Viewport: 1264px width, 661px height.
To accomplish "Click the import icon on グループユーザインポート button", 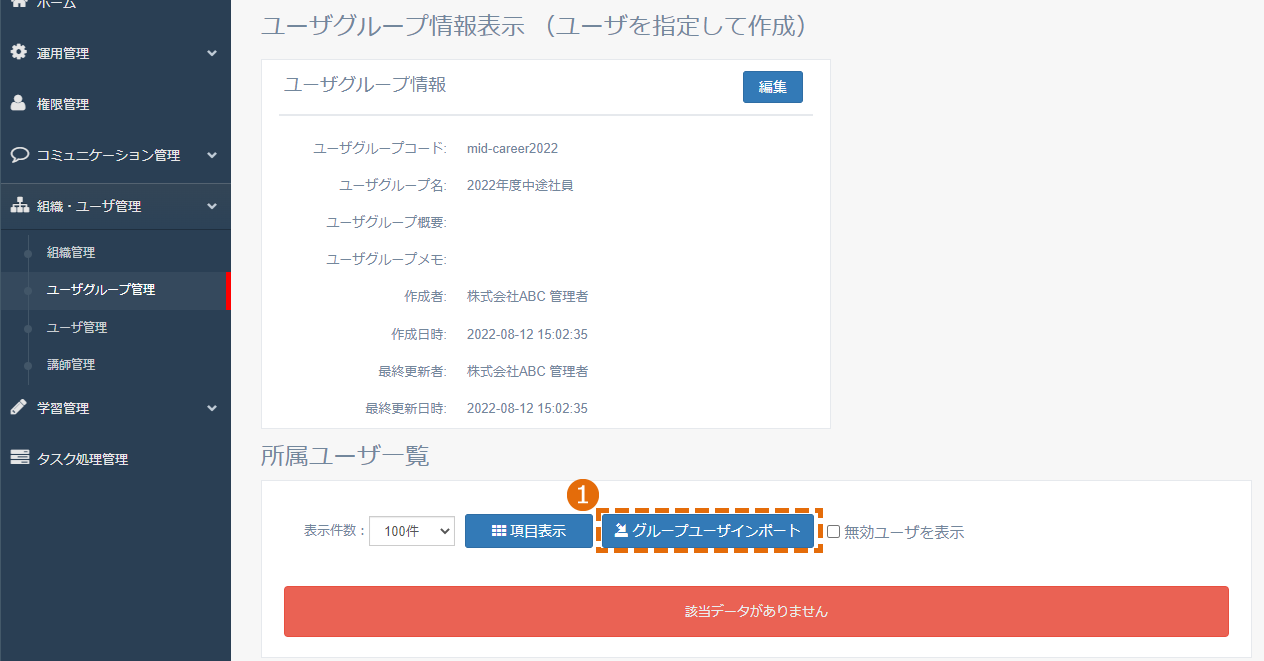I will coord(621,531).
